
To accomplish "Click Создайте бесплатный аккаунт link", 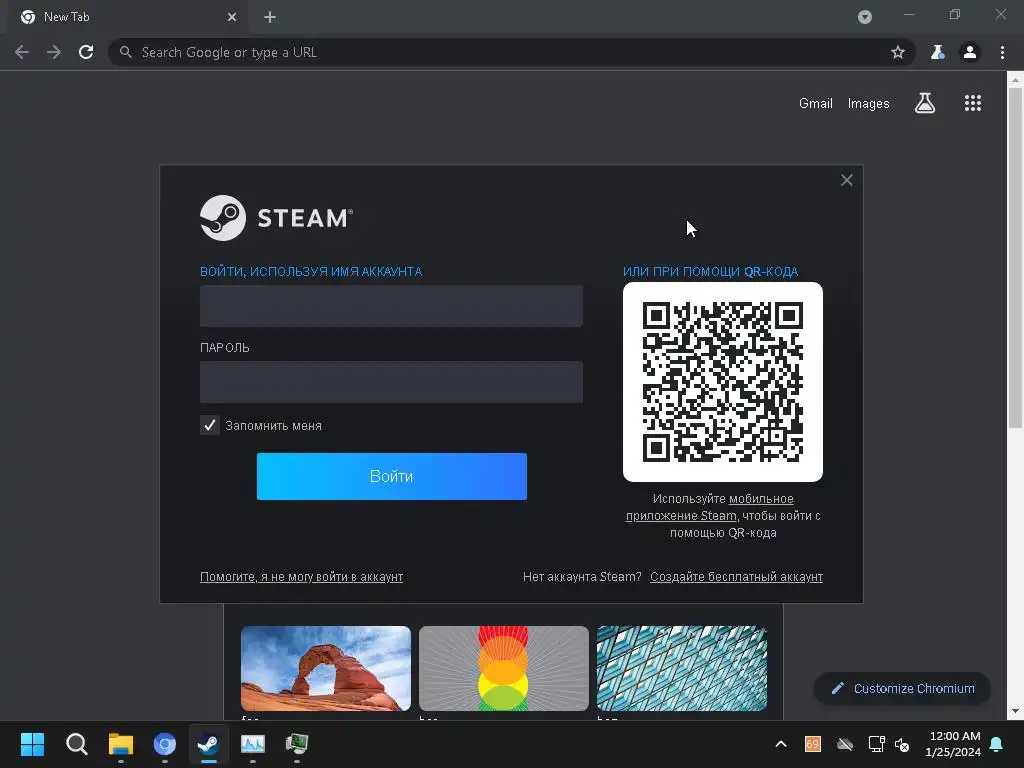I will coord(736,577).
